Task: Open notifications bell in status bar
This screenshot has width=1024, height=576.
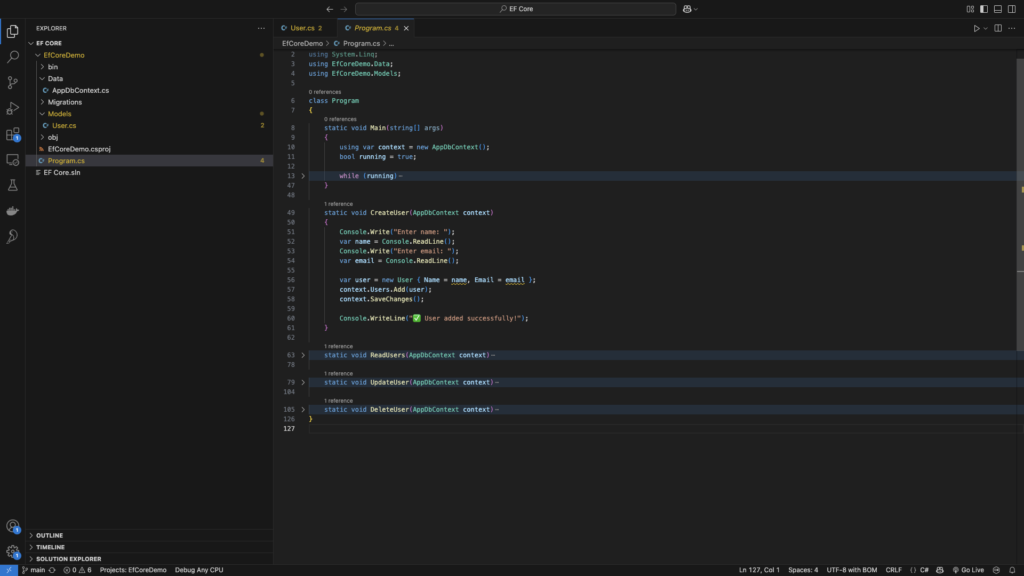Action: 1012,570
